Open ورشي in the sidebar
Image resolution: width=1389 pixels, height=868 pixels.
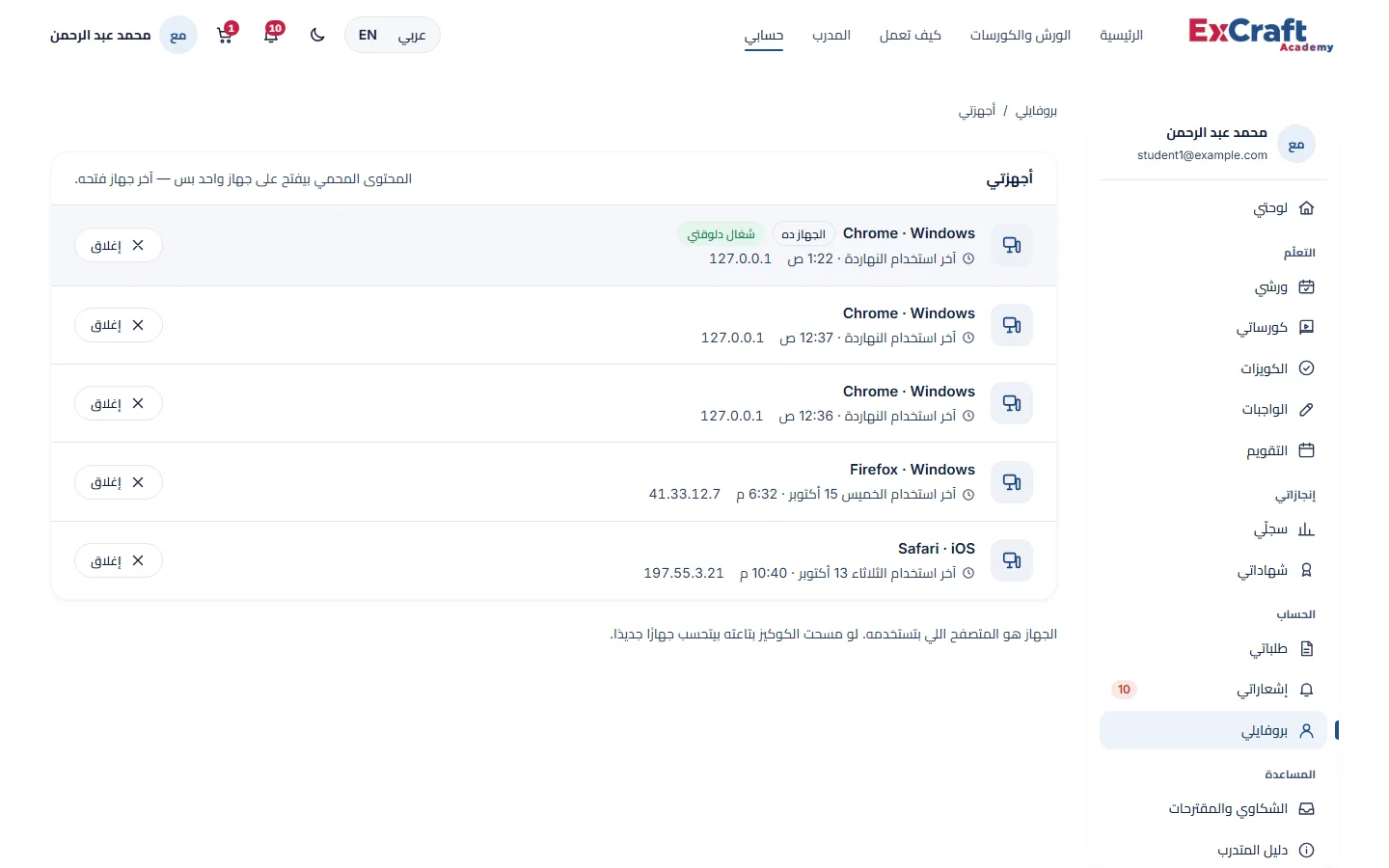pos(1213,287)
